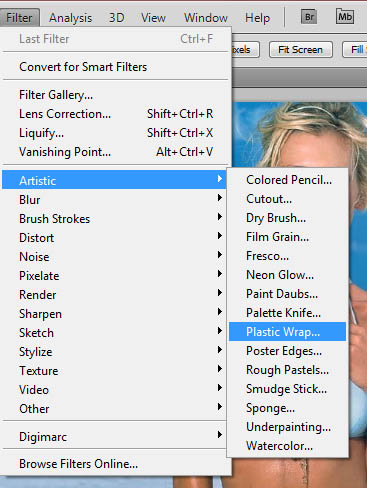
Task: Click the Fill Screen button
Action: click(355, 50)
